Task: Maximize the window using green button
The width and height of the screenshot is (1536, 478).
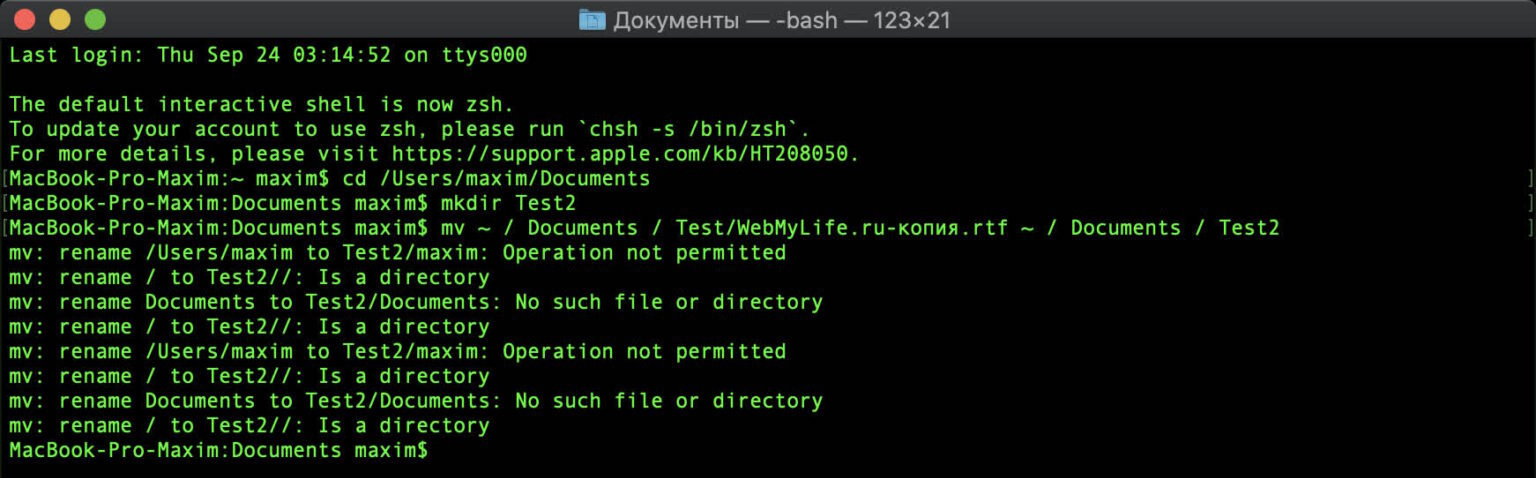Action: coord(95,19)
